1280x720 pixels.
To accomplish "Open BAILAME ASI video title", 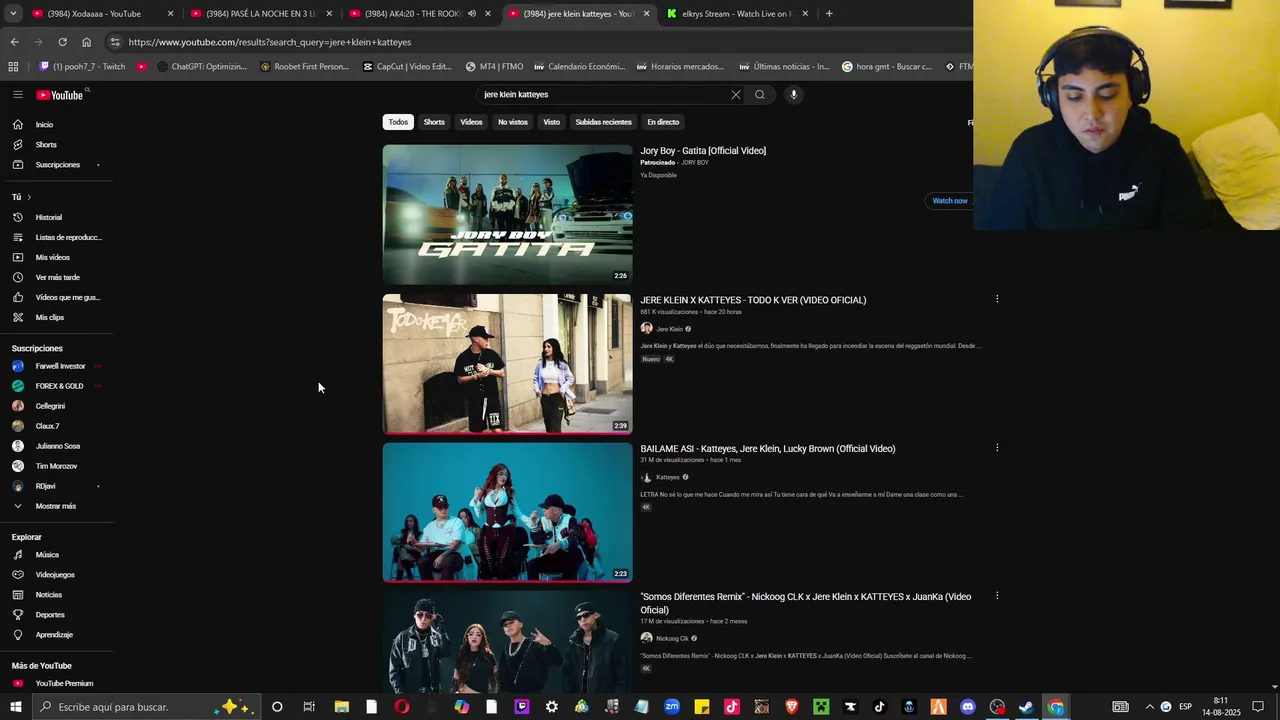I will [768, 449].
